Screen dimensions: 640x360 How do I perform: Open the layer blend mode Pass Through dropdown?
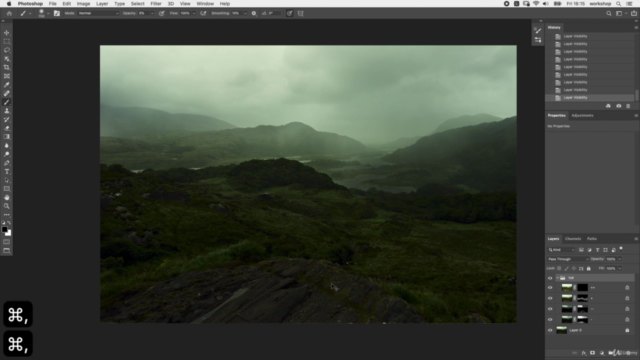click(568, 259)
